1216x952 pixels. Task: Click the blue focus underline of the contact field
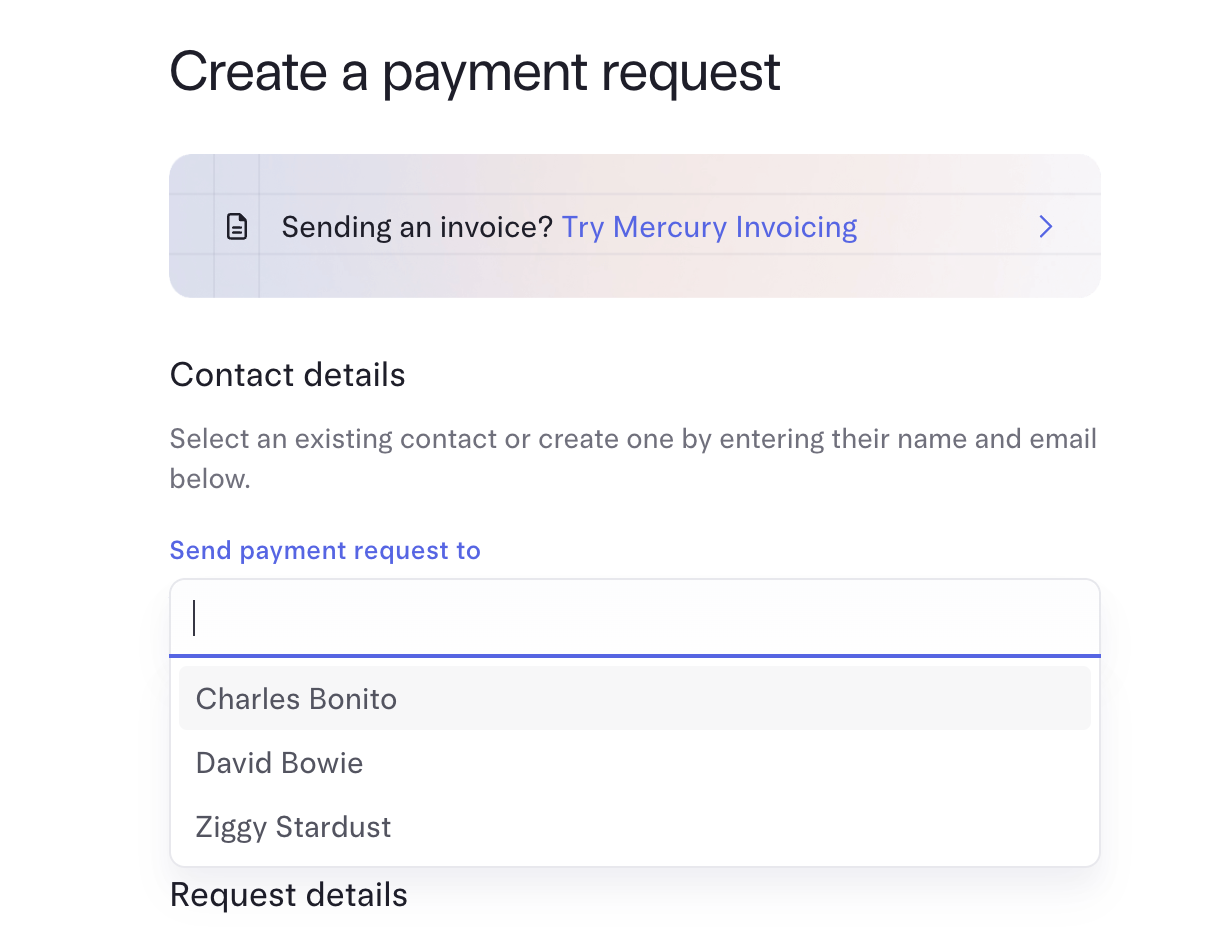(635, 656)
